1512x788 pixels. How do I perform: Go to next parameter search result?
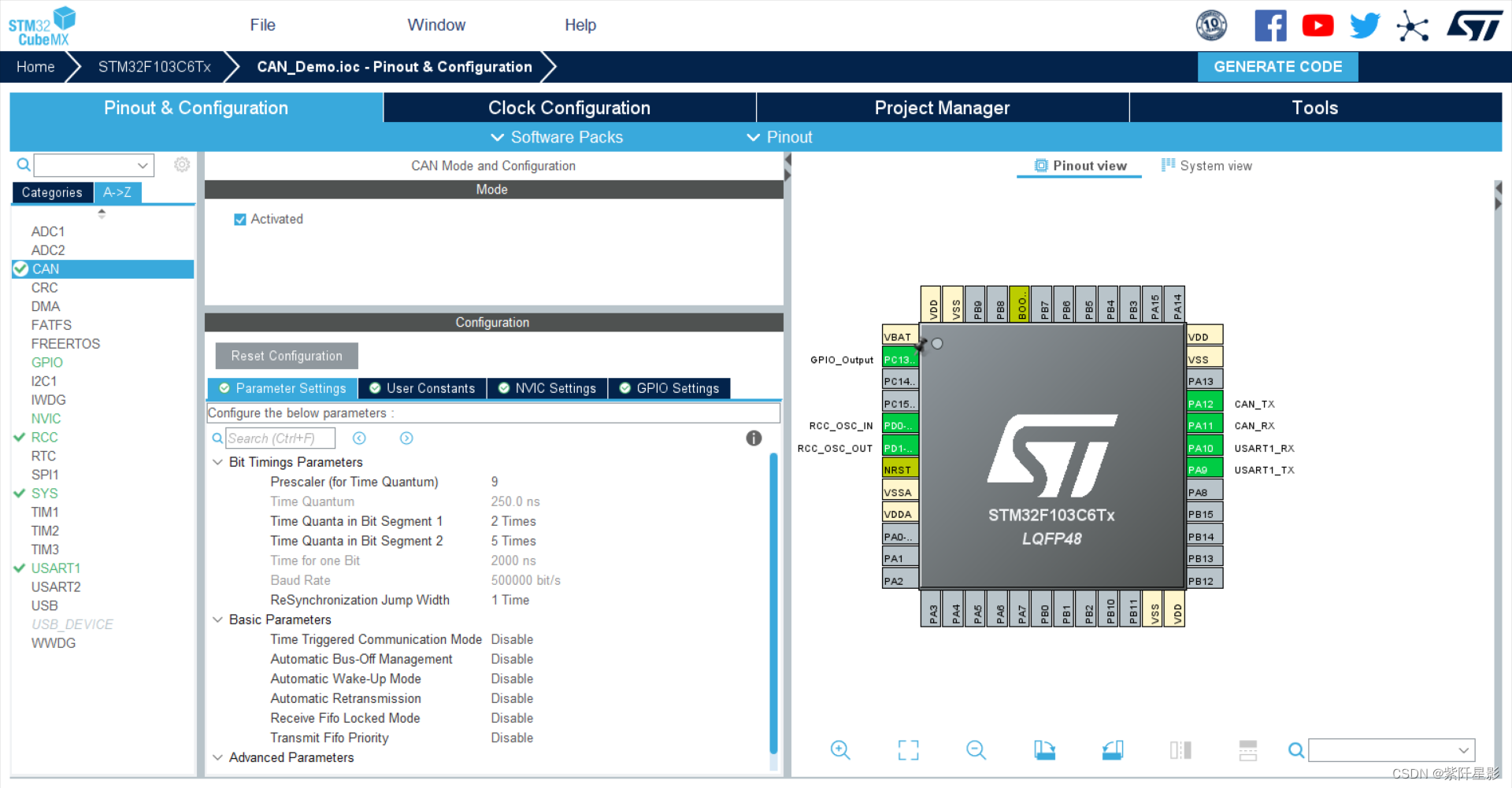click(406, 438)
